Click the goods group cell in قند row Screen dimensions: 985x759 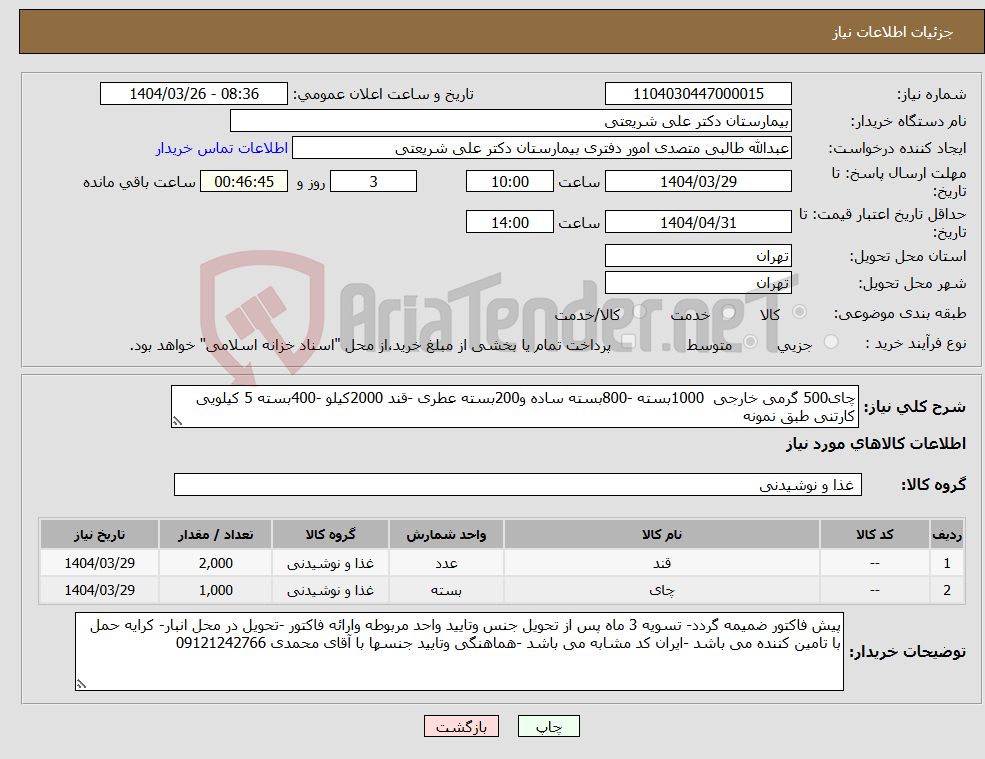pos(330,563)
